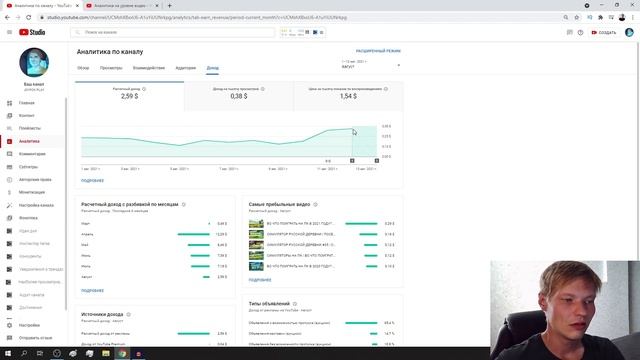640x360 pixels.
Task: Select the Доход tab
Action: (213, 68)
